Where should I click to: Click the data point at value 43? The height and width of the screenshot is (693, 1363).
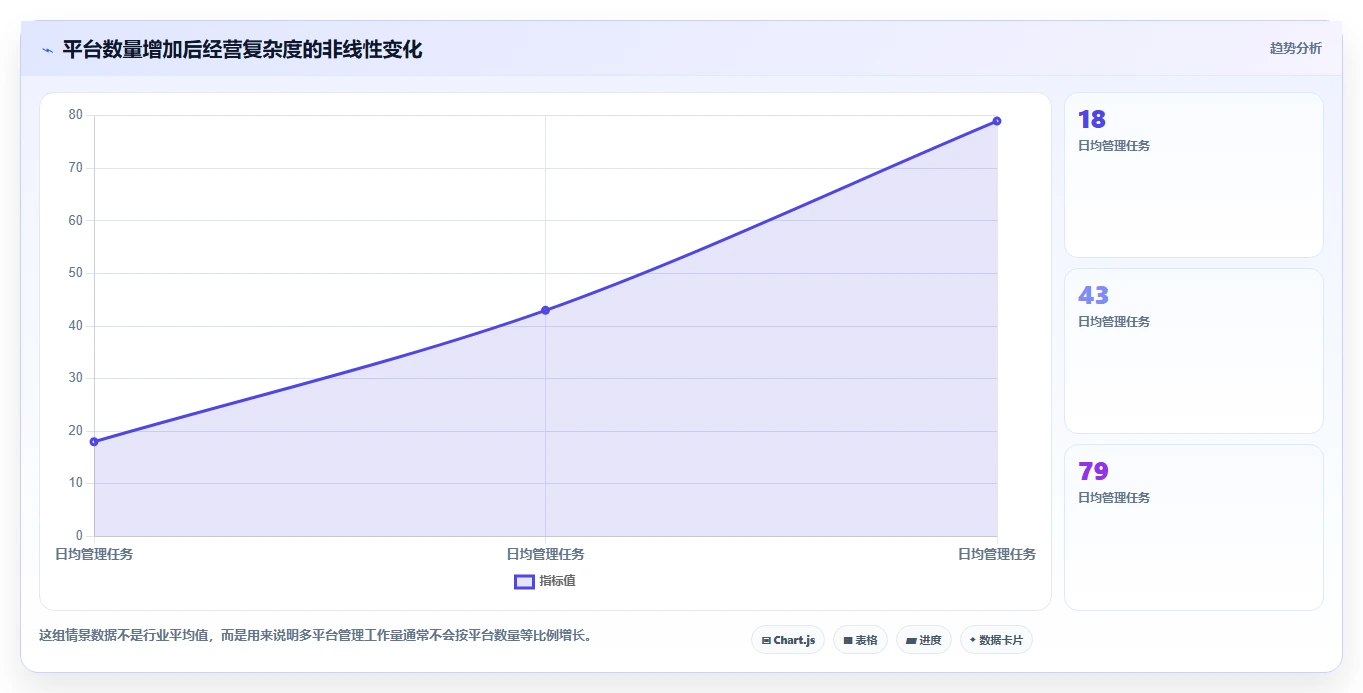pos(545,310)
